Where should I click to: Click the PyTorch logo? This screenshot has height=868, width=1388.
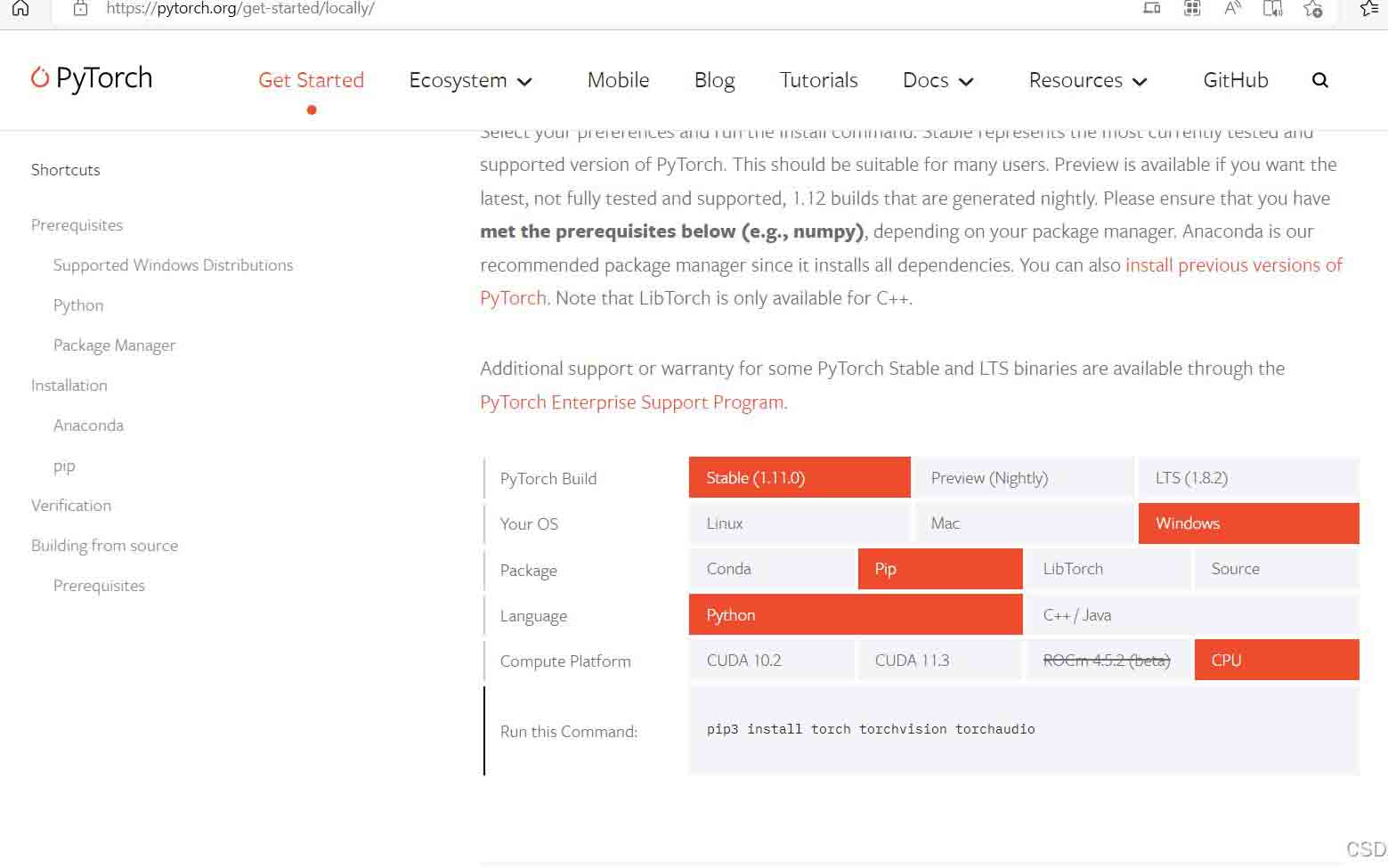point(92,78)
